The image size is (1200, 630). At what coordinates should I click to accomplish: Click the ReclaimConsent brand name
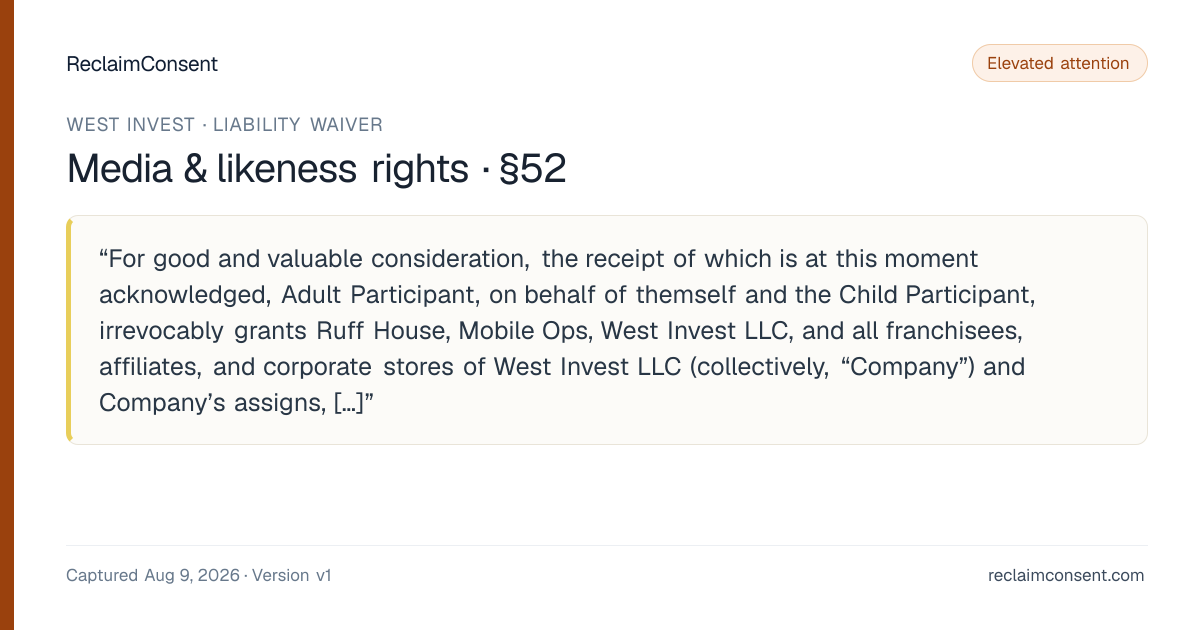tap(142, 64)
